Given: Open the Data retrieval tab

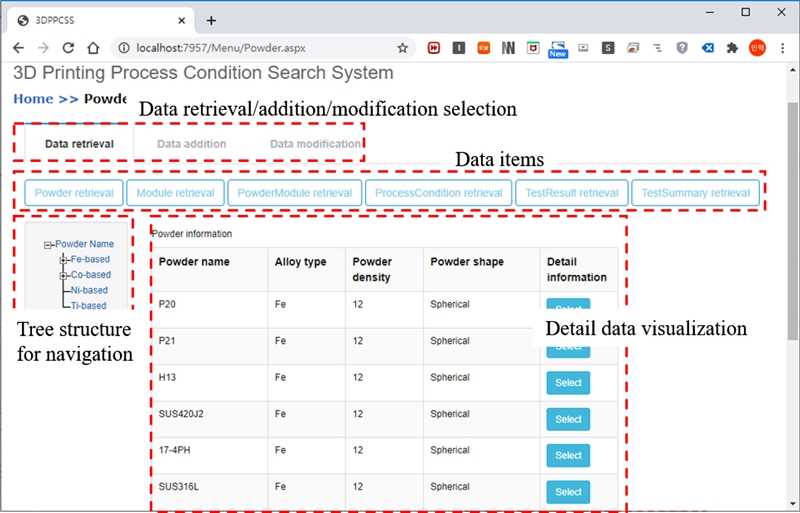Looking at the screenshot, I should tap(79, 144).
